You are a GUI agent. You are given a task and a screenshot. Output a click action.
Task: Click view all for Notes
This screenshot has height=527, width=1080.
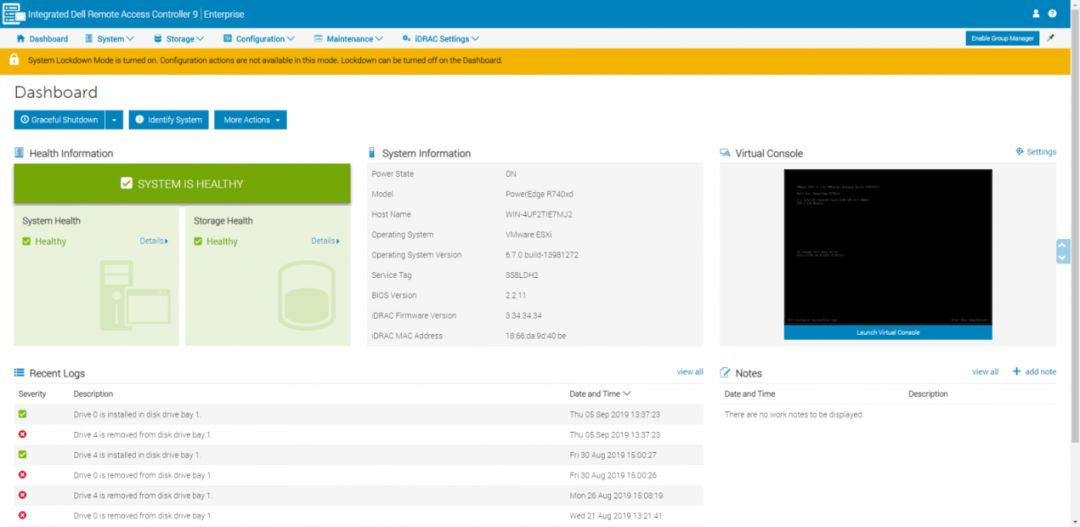tap(985, 371)
